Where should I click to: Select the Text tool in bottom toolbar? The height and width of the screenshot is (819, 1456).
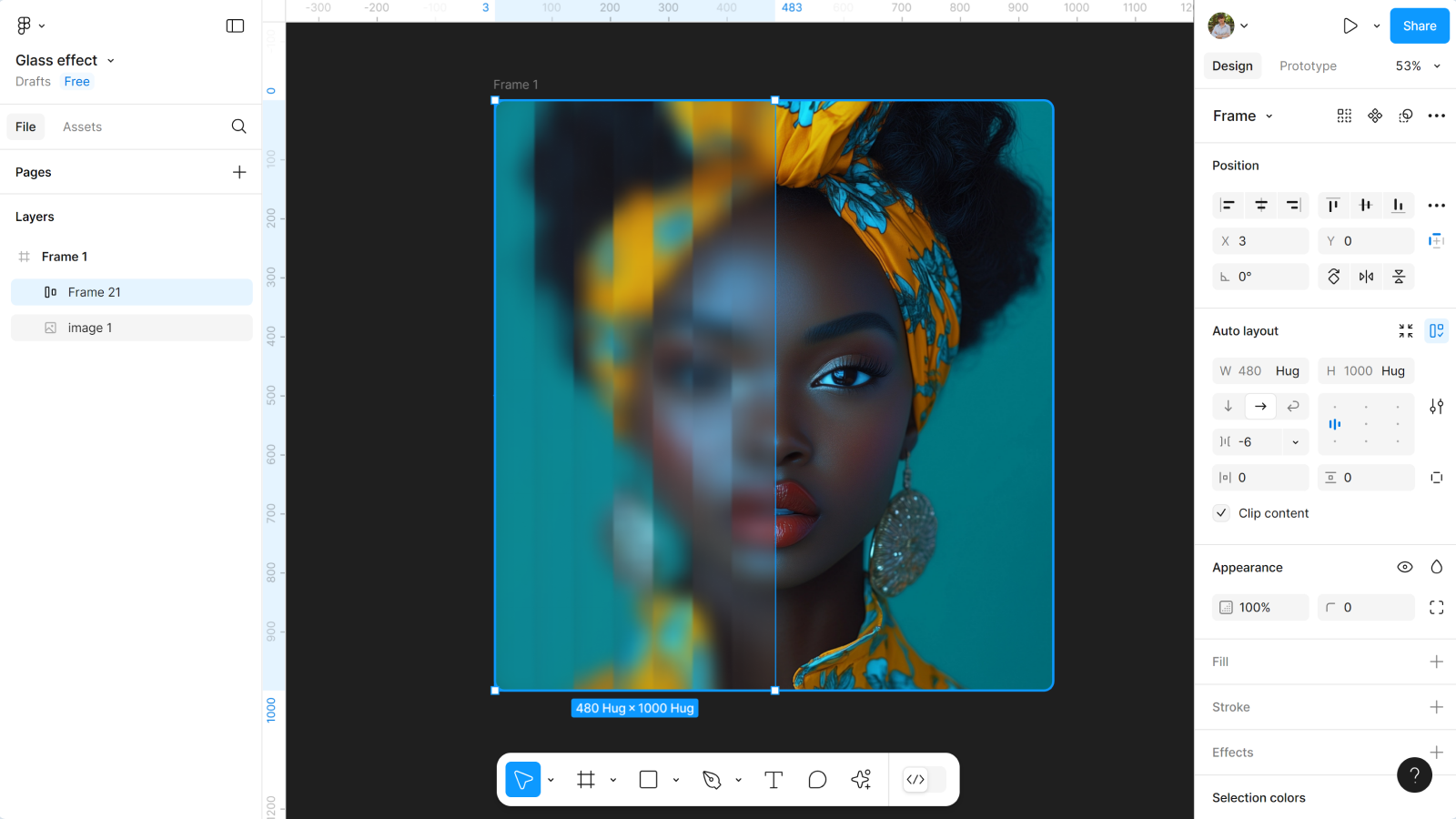point(773,780)
